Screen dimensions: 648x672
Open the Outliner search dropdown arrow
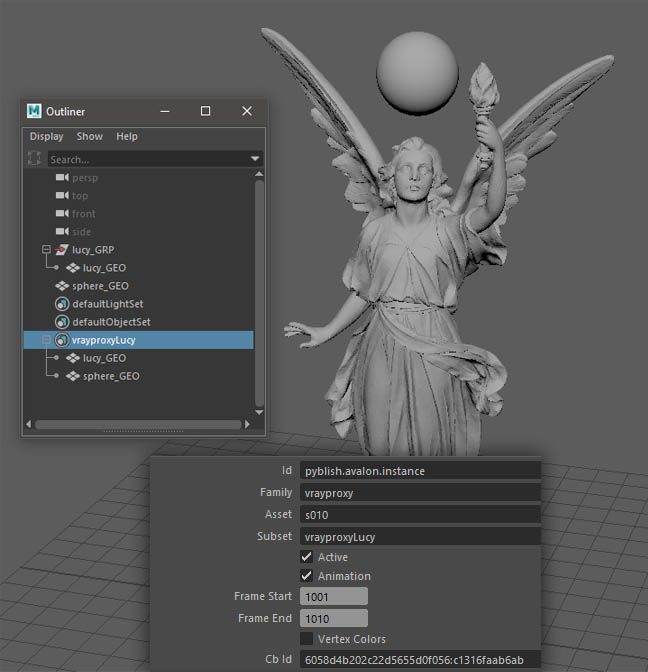click(x=255, y=159)
